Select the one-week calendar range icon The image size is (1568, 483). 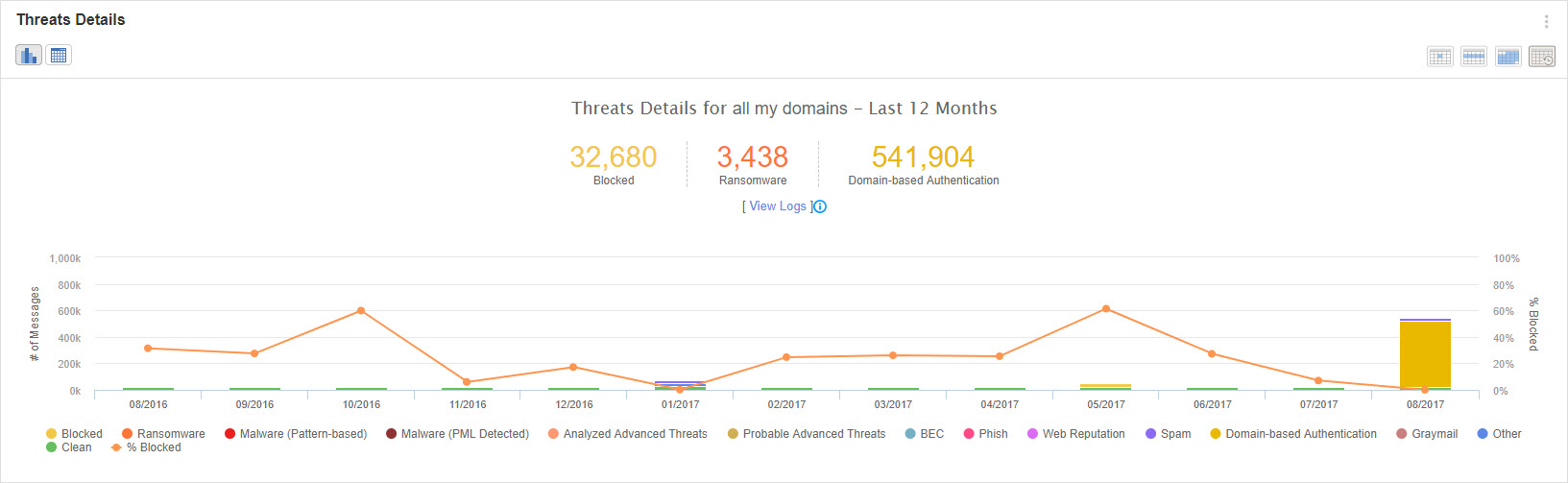(1474, 57)
